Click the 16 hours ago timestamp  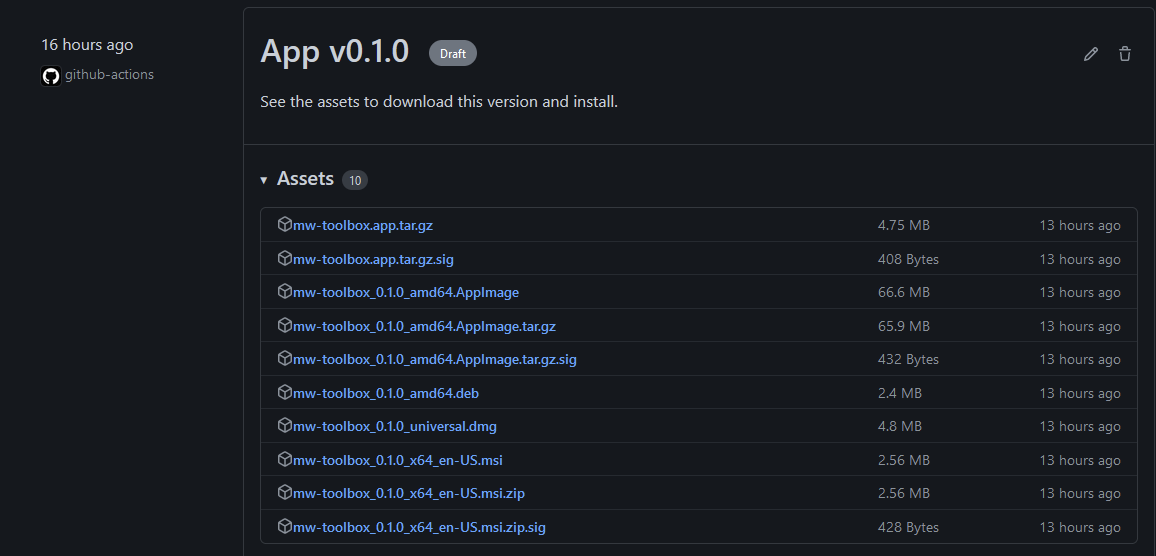pyautogui.click(x=87, y=45)
